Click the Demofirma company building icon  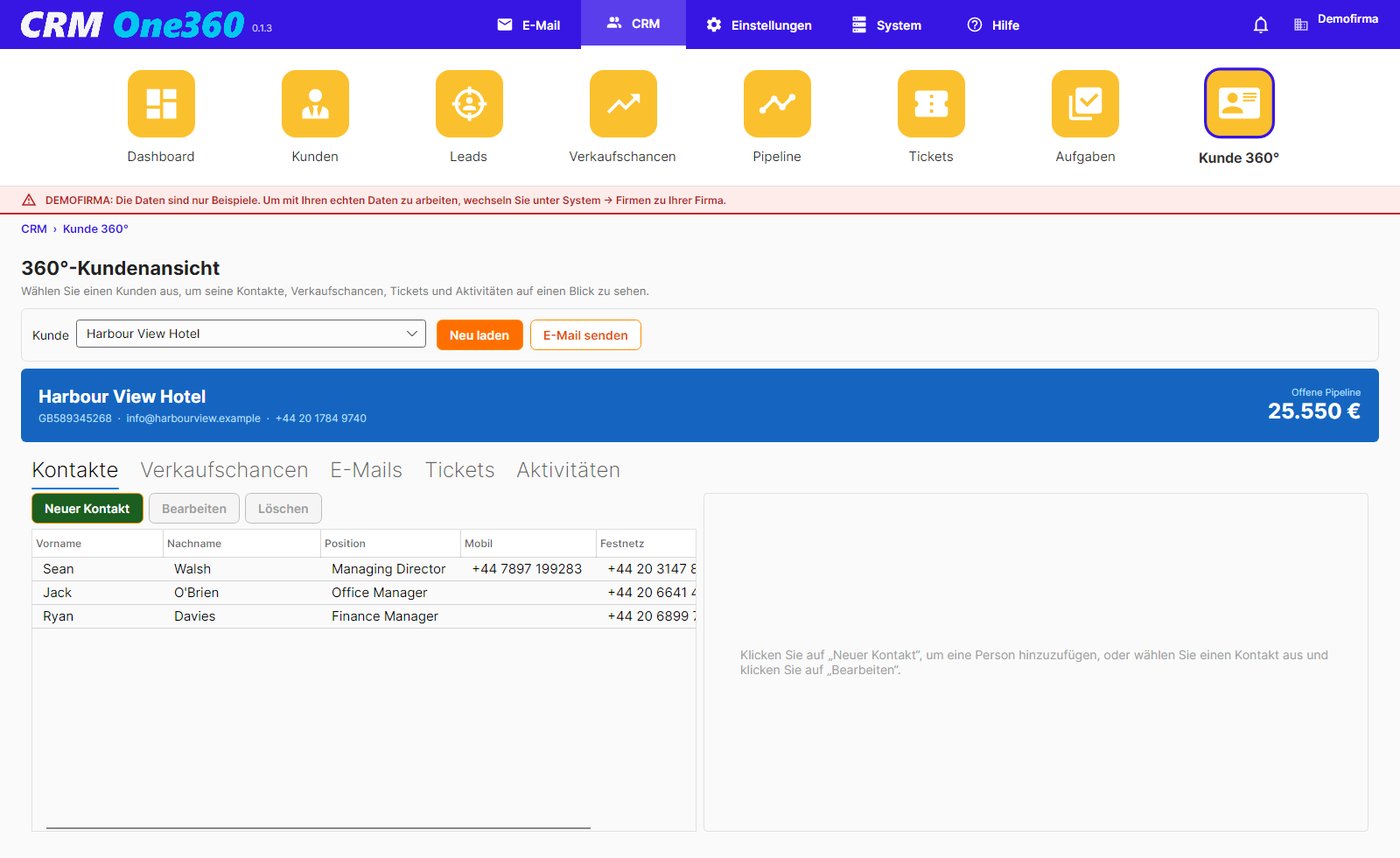click(x=1300, y=25)
